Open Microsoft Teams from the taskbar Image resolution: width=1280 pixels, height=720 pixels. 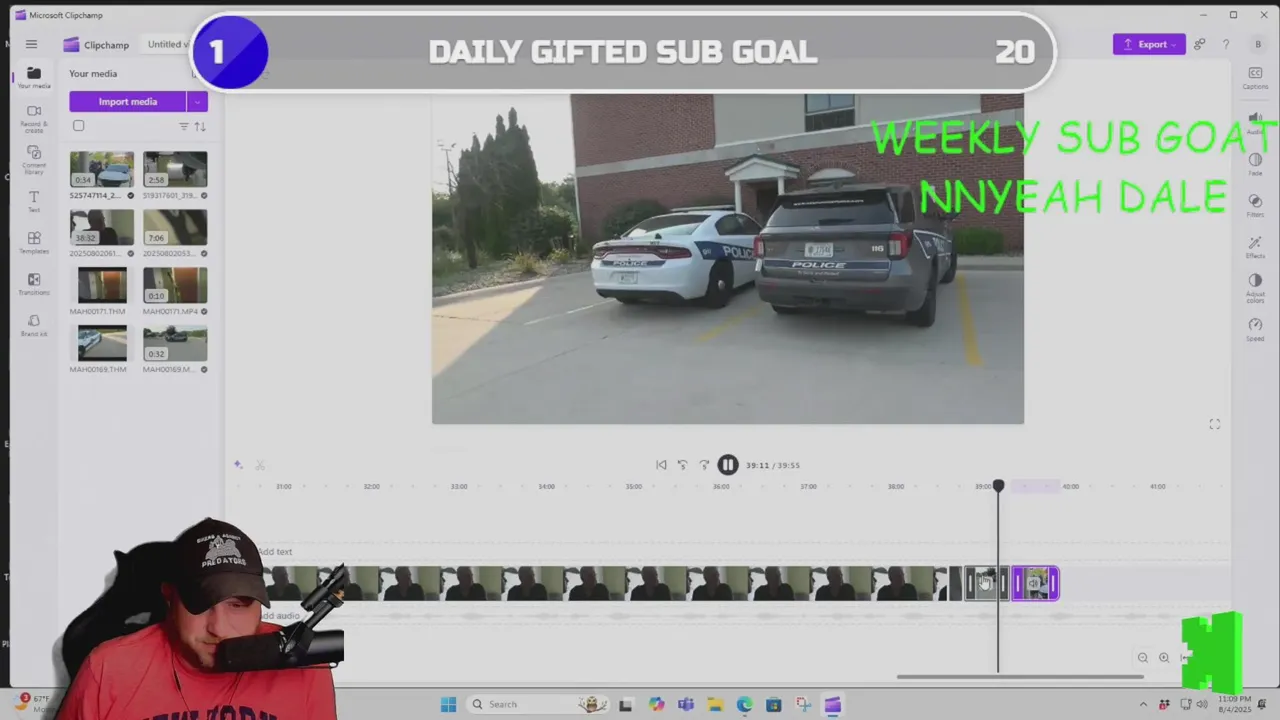[685, 704]
